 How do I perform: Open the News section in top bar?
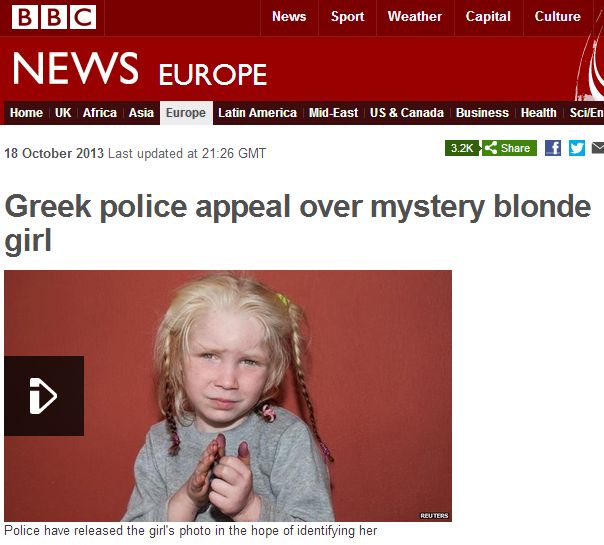coord(289,17)
